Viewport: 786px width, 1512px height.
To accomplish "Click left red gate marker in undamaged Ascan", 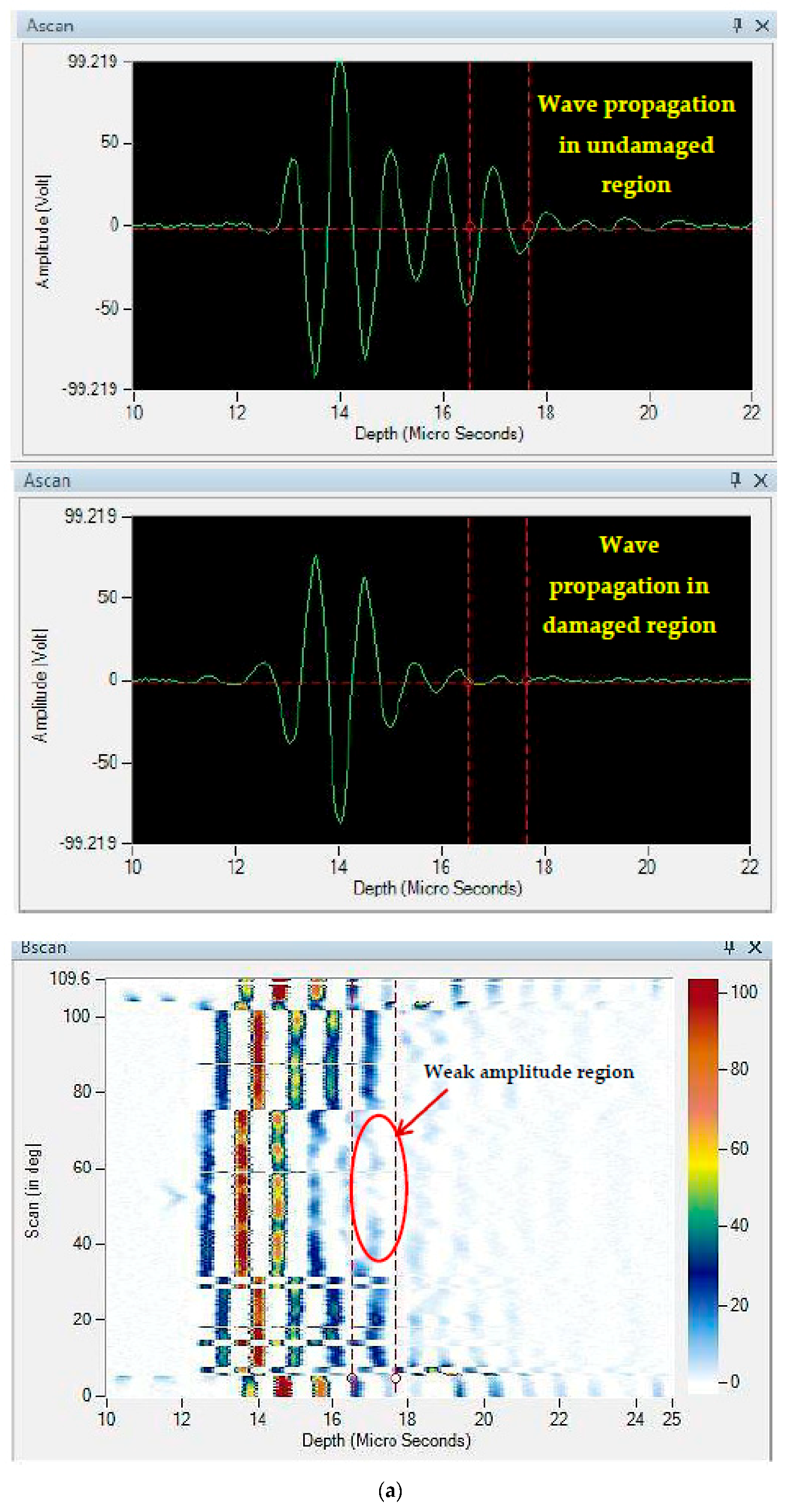I will tap(470, 227).
